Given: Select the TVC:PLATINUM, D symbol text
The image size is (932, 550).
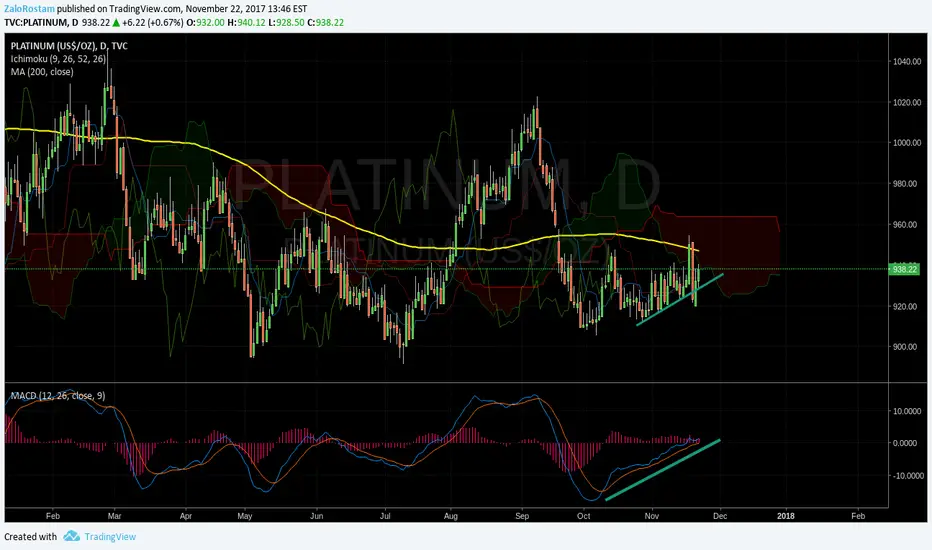Looking at the screenshot, I should 41,23.
